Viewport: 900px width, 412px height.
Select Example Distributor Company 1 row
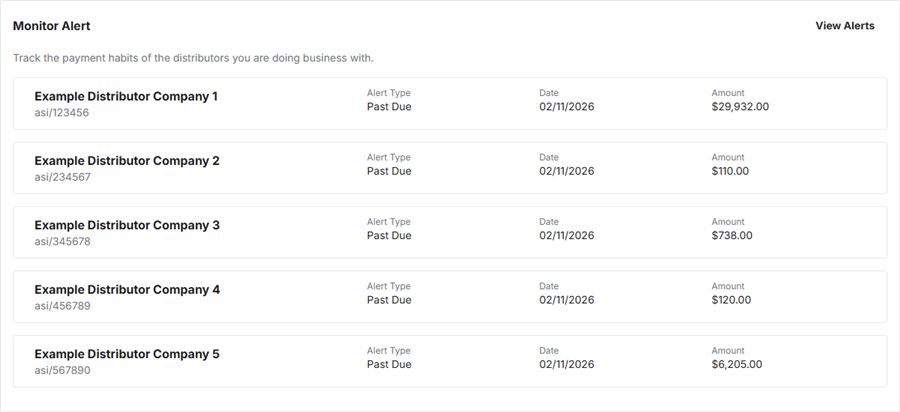(x=126, y=97)
